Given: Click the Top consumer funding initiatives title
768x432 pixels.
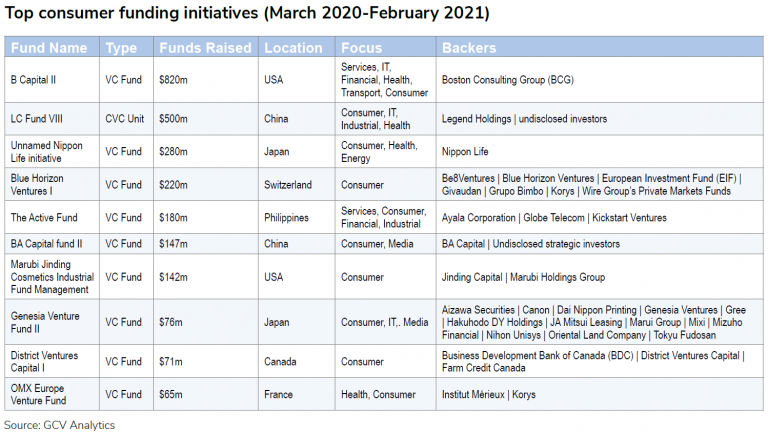Looking at the screenshot, I should tap(248, 14).
